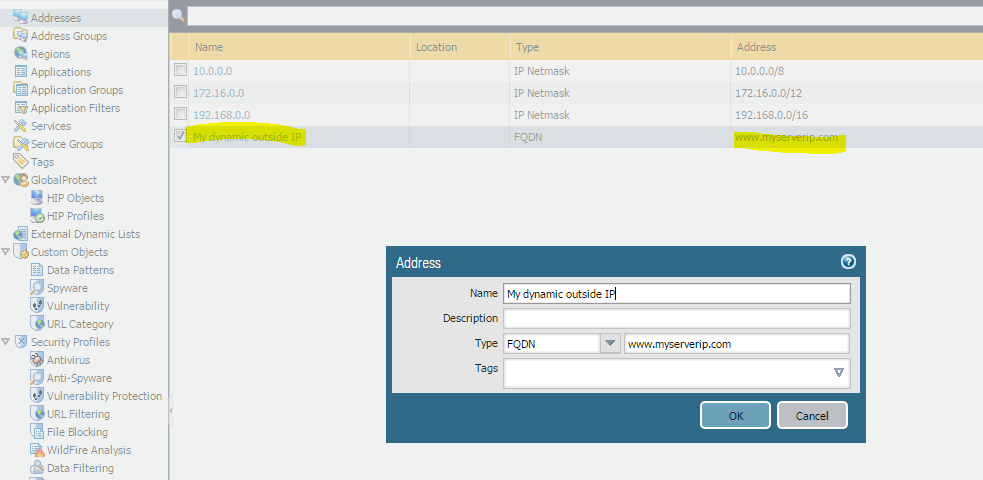Click the Data Patterns icon
983x480 pixels.
37,269
